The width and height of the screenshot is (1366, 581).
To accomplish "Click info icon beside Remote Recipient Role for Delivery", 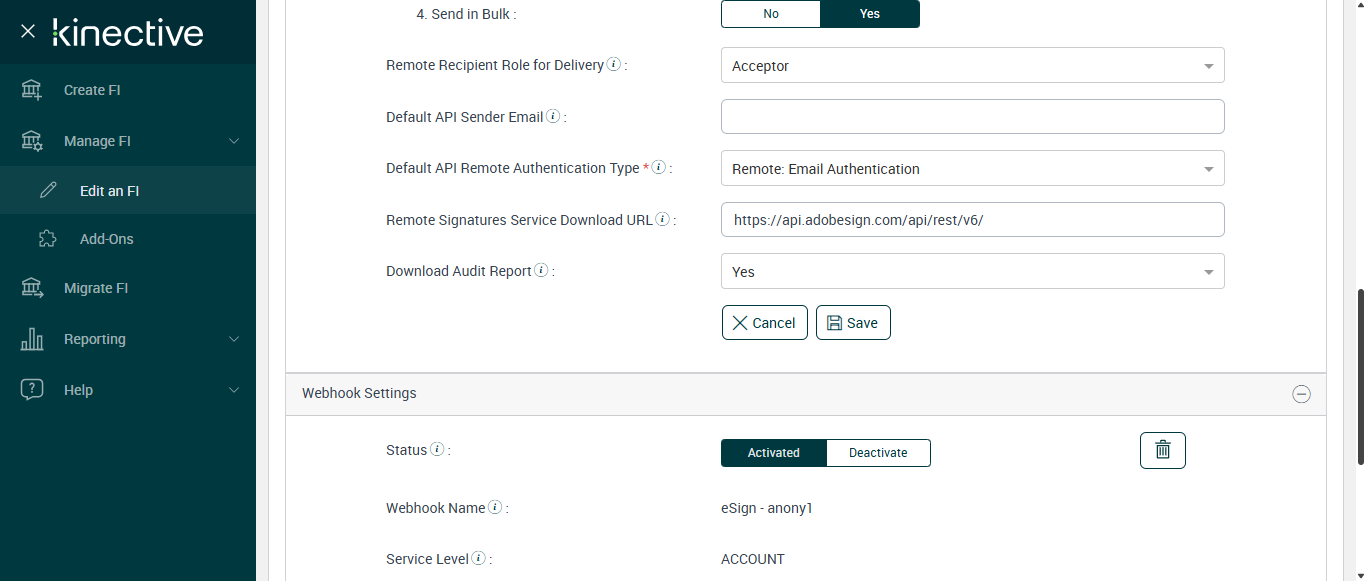I will point(614,65).
